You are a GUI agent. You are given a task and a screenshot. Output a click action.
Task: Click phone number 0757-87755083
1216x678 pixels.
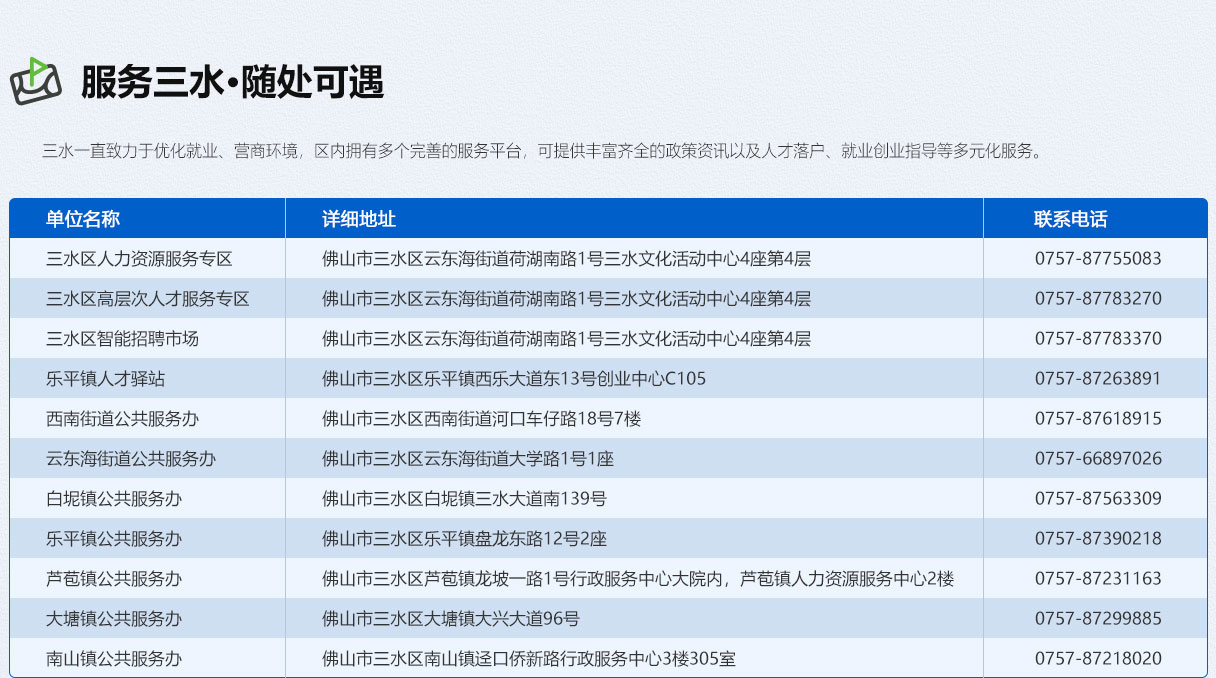point(1098,259)
